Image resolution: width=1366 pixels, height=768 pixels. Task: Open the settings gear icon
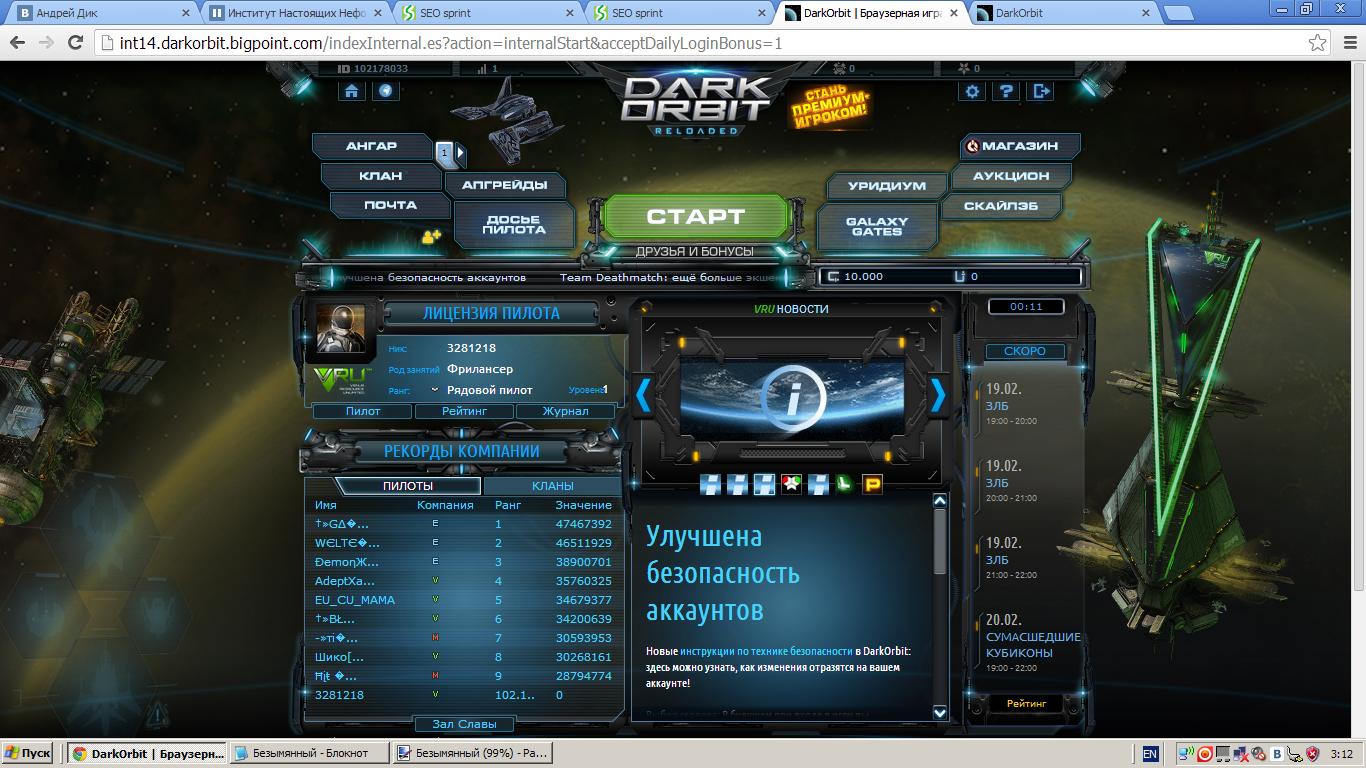pos(972,91)
